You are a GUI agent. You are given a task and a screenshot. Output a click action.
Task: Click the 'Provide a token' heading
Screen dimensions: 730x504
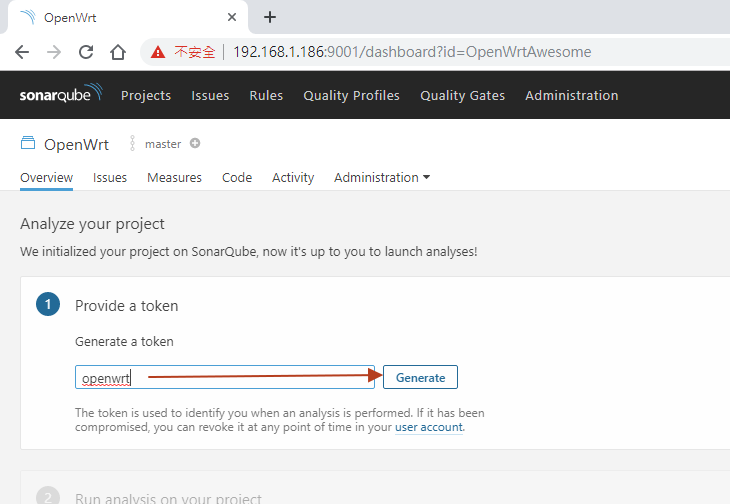127,306
